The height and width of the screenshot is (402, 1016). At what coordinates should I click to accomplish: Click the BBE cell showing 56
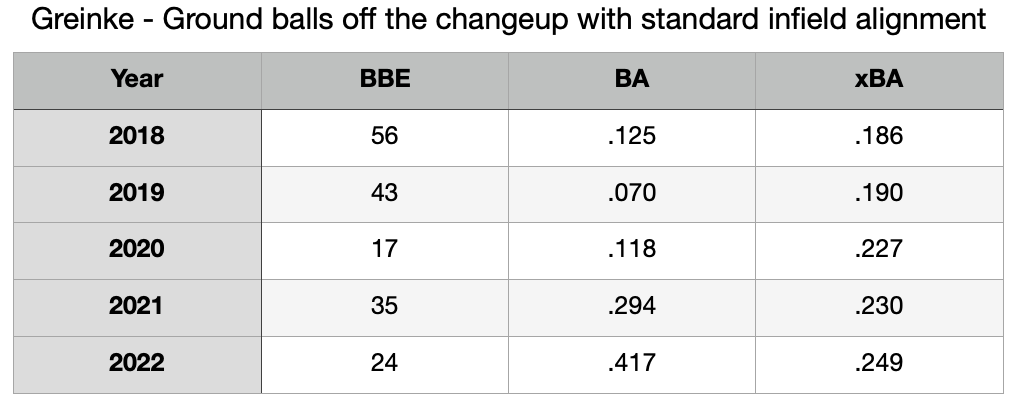(x=384, y=136)
